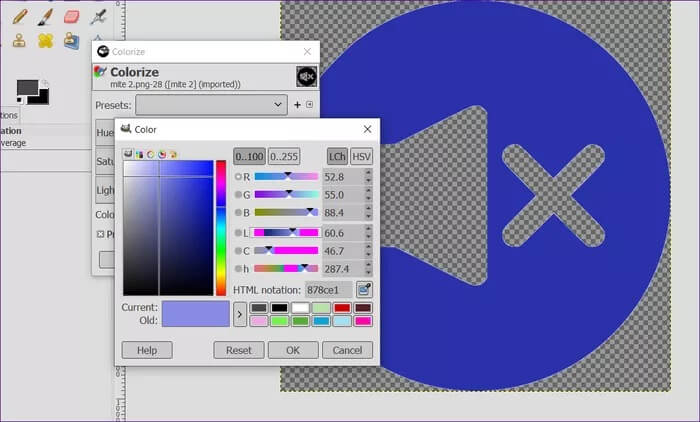The image size is (700, 422).
Task: Choose the Wheel selector tab
Action: [162, 155]
